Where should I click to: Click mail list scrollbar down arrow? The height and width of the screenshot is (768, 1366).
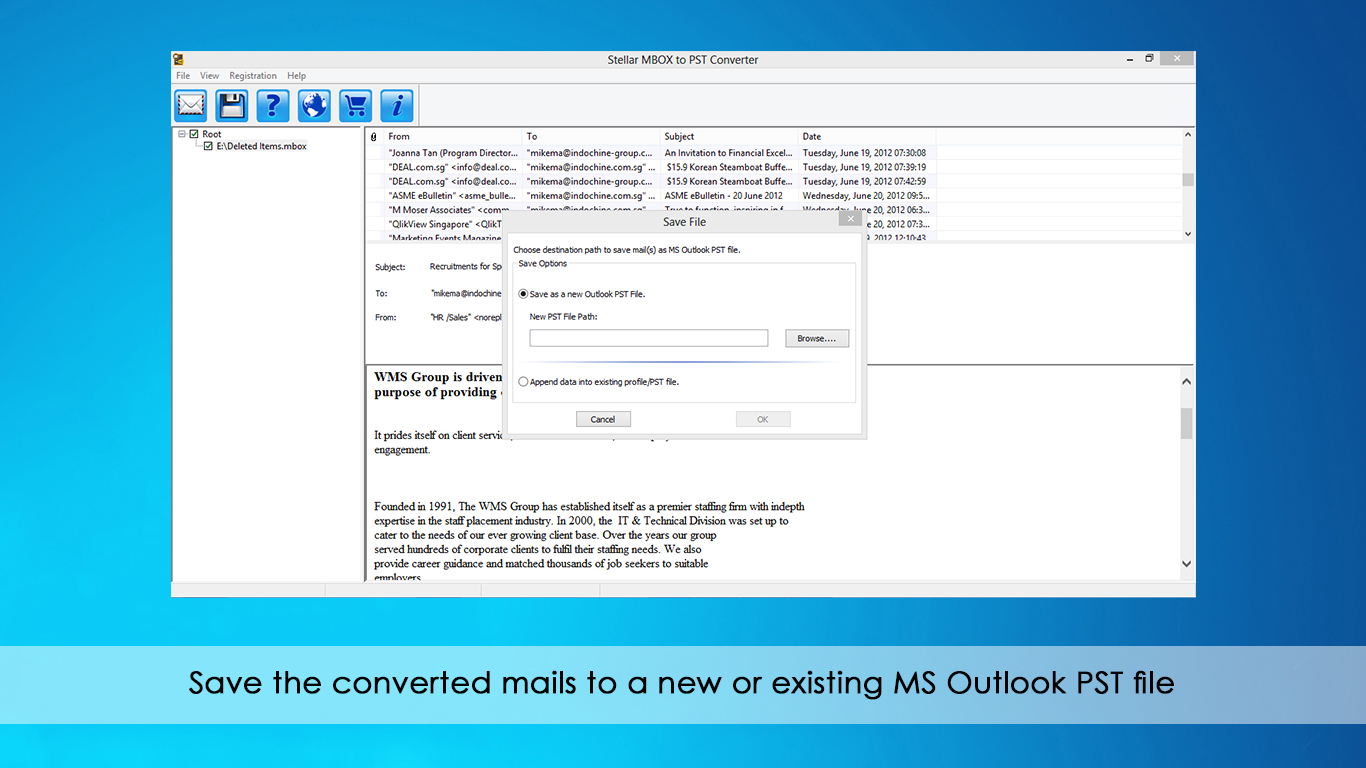pyautogui.click(x=1187, y=234)
